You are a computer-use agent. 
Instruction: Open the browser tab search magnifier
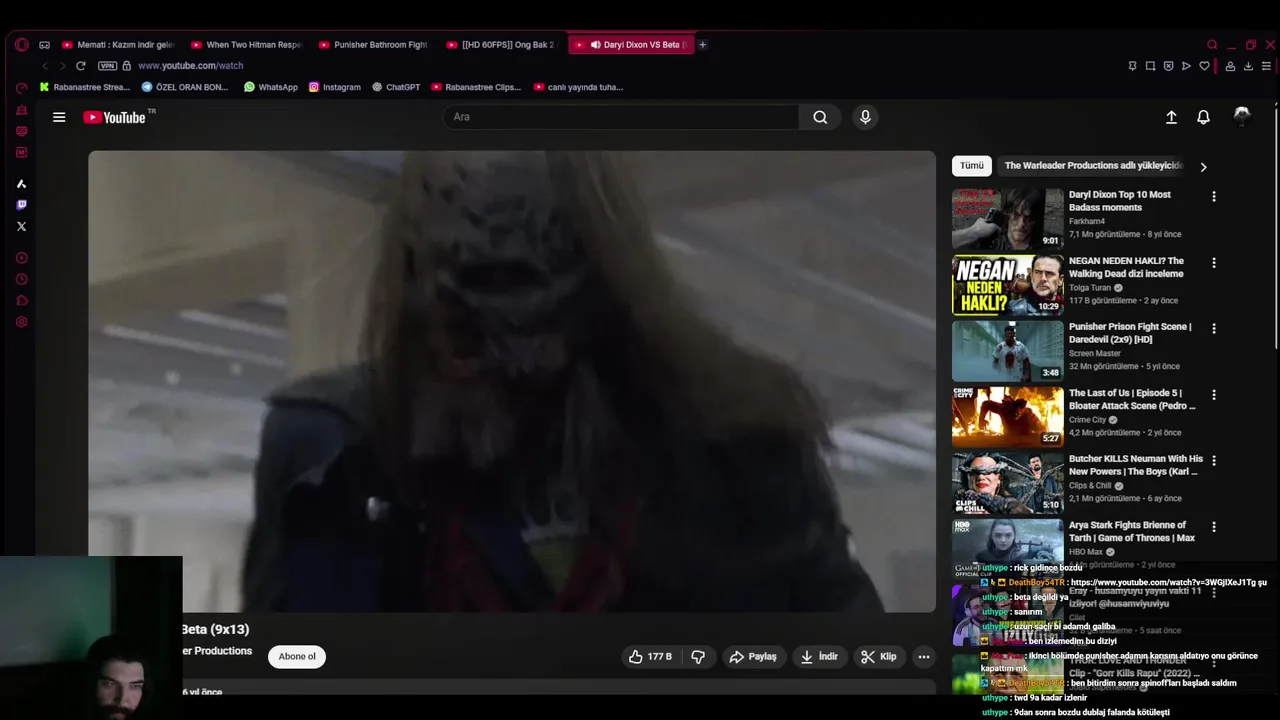pos(1212,45)
